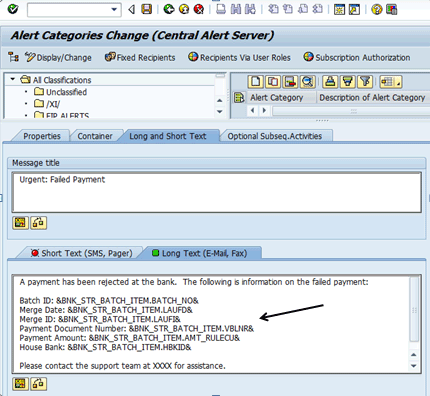Switch to the Properties tab
This screenshot has height=396, width=430.
point(42,136)
